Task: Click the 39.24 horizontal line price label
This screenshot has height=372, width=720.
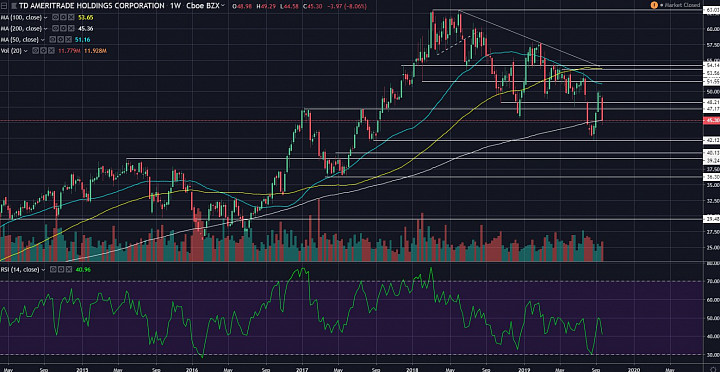Action: point(711,161)
